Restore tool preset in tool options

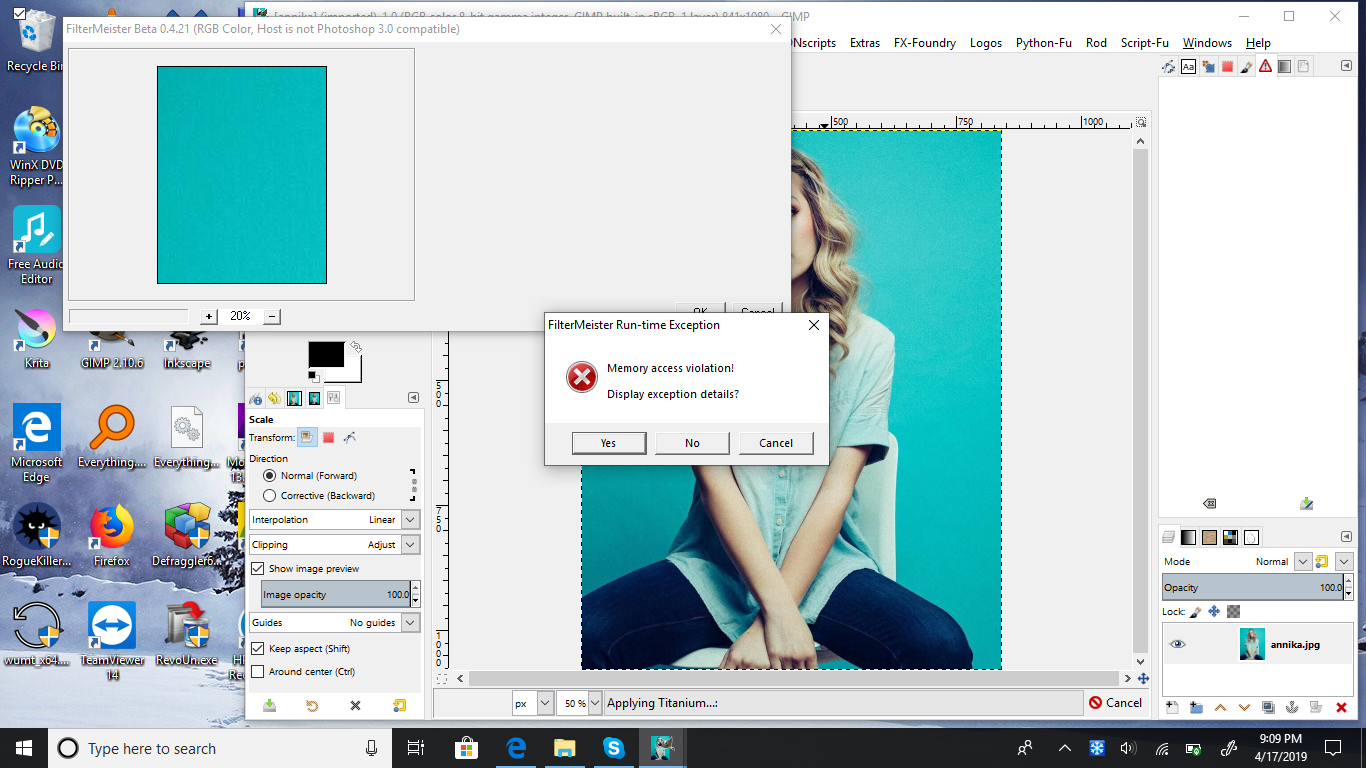(x=312, y=706)
